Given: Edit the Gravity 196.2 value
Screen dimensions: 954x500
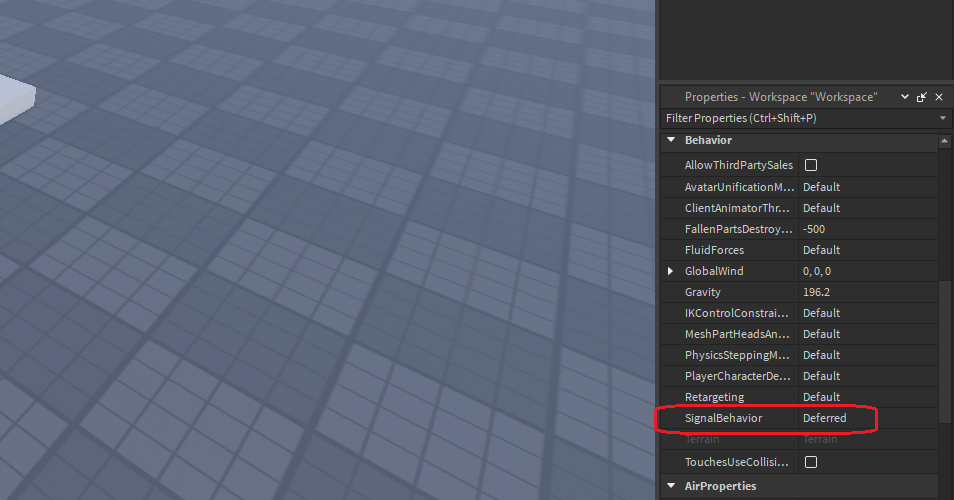Looking at the screenshot, I should (816, 292).
